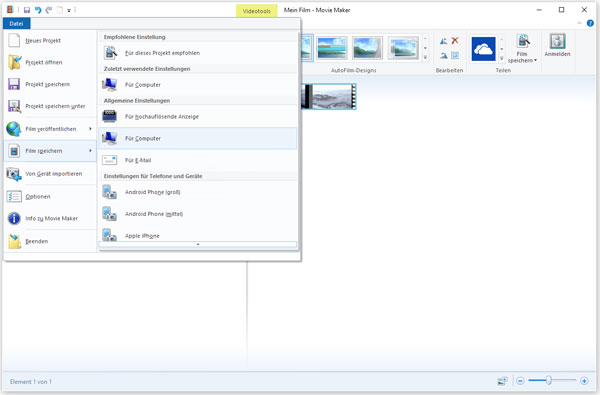Select Für dieses Projekt empfohlen setting
The width and height of the screenshot is (600, 395).
(197, 53)
